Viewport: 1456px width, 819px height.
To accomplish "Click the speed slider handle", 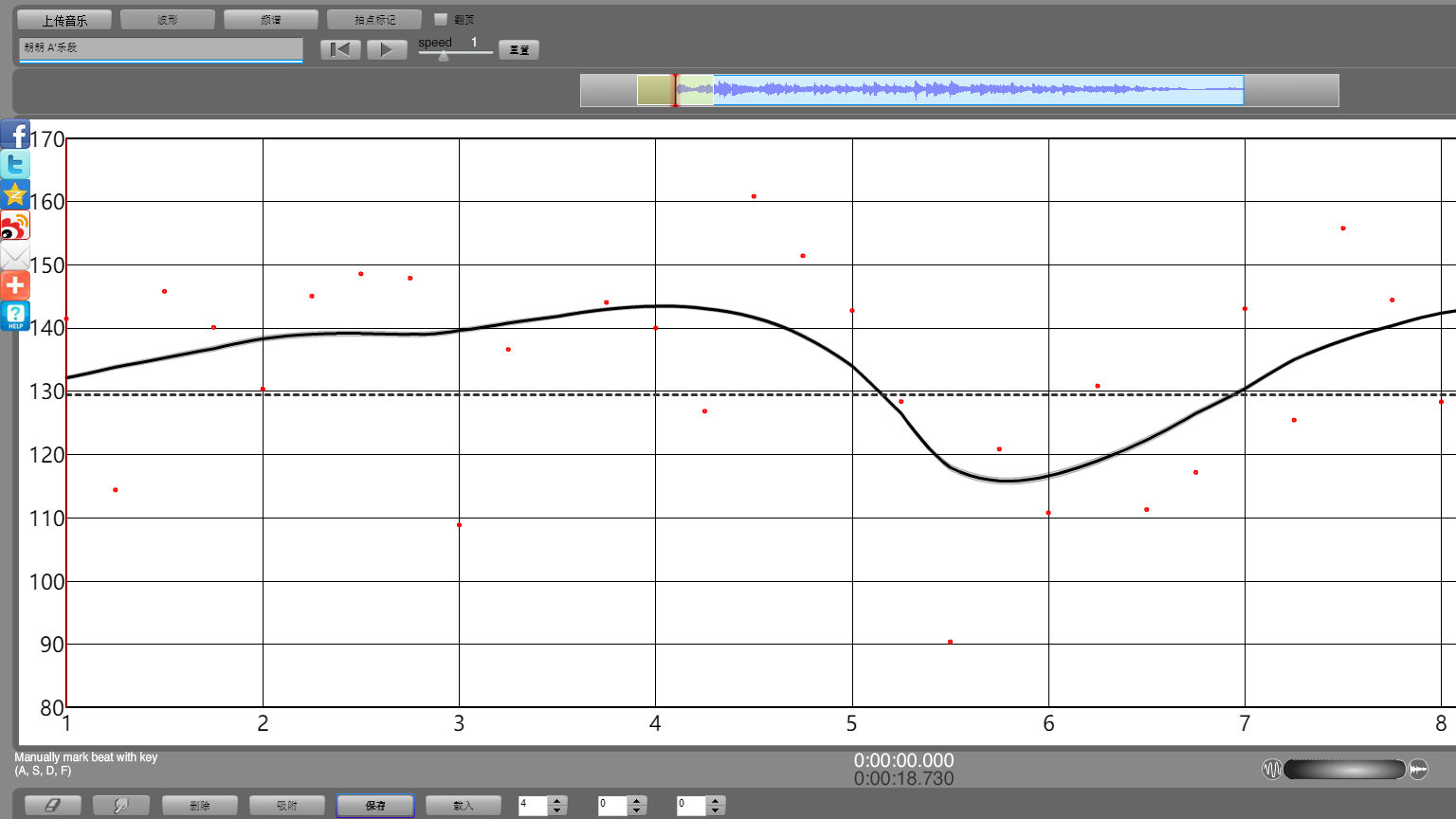I will 443,55.
